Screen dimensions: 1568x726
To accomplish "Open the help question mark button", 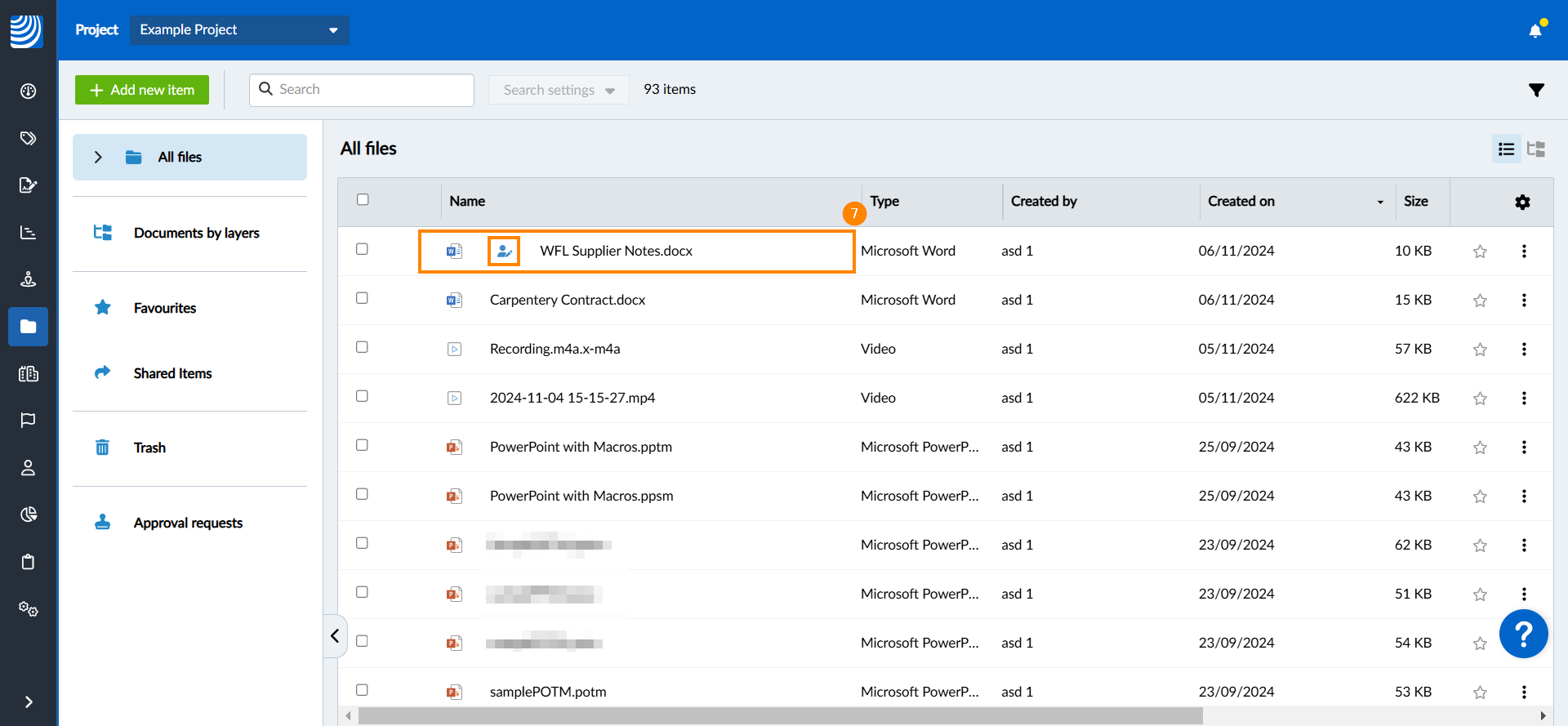I will (x=1524, y=634).
